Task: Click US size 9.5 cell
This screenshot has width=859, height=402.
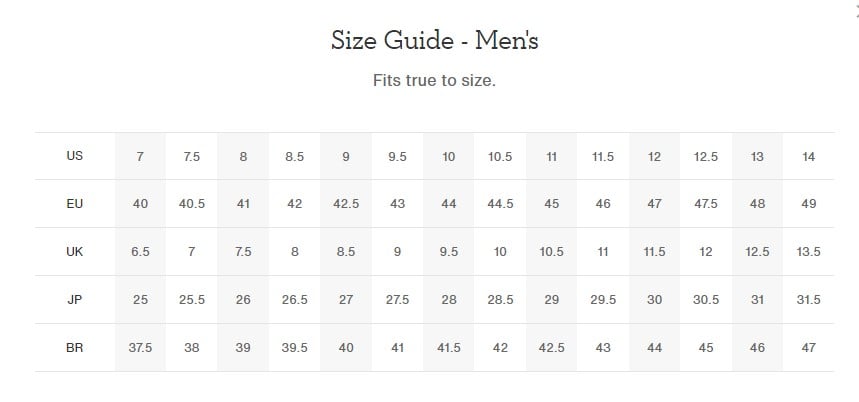Action: pos(397,157)
